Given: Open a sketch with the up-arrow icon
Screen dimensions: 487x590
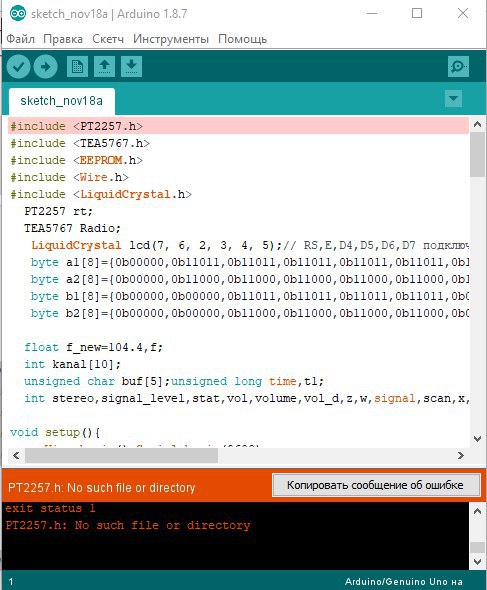Looking at the screenshot, I should tap(104, 67).
